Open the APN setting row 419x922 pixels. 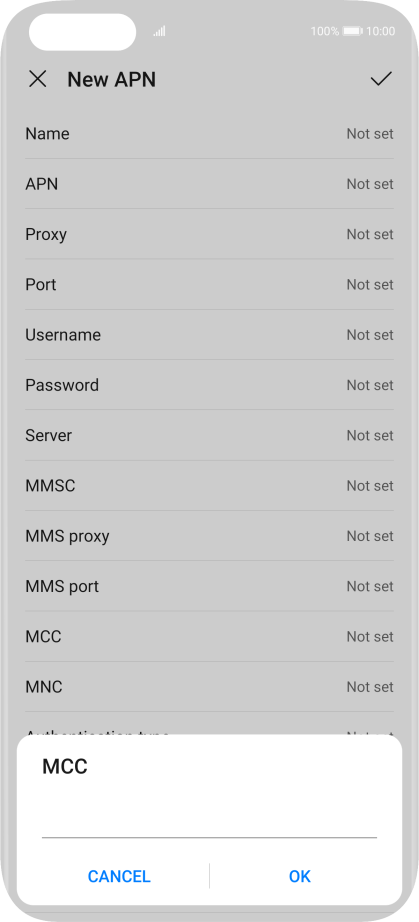tap(209, 184)
